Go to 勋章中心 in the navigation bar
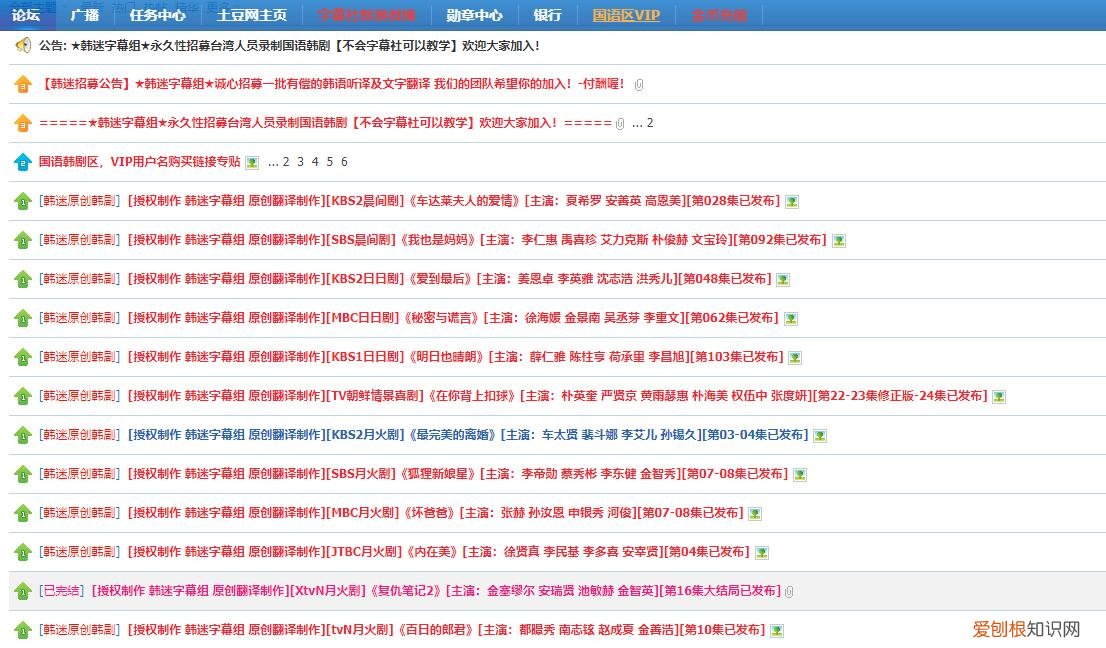Viewport: 1106px width, 648px height. [475, 15]
